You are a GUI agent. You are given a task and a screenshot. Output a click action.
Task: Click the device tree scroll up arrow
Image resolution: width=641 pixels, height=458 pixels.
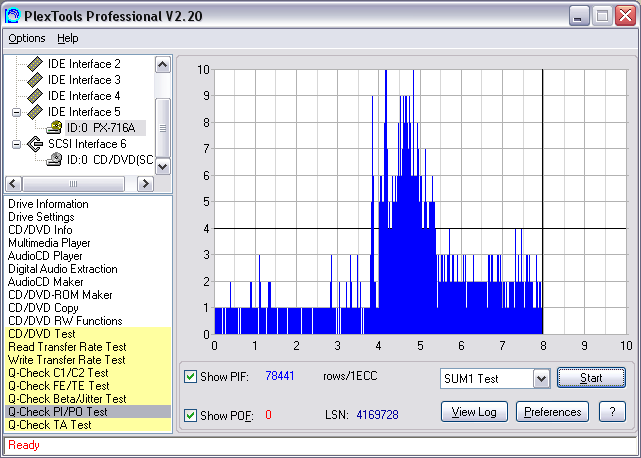[163, 65]
